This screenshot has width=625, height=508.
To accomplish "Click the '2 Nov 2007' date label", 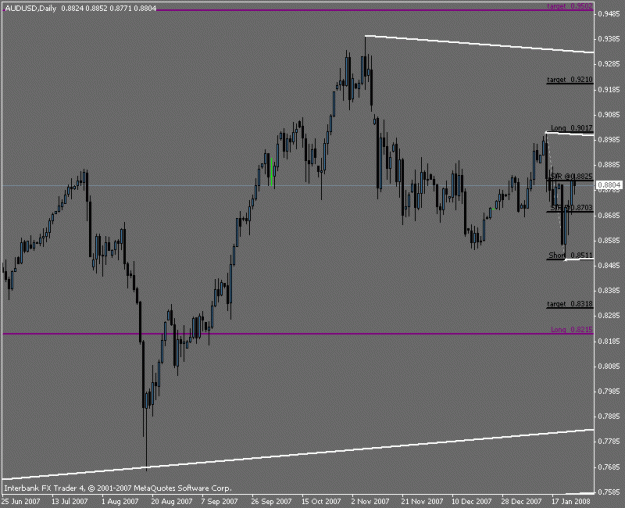I will 370,501.
